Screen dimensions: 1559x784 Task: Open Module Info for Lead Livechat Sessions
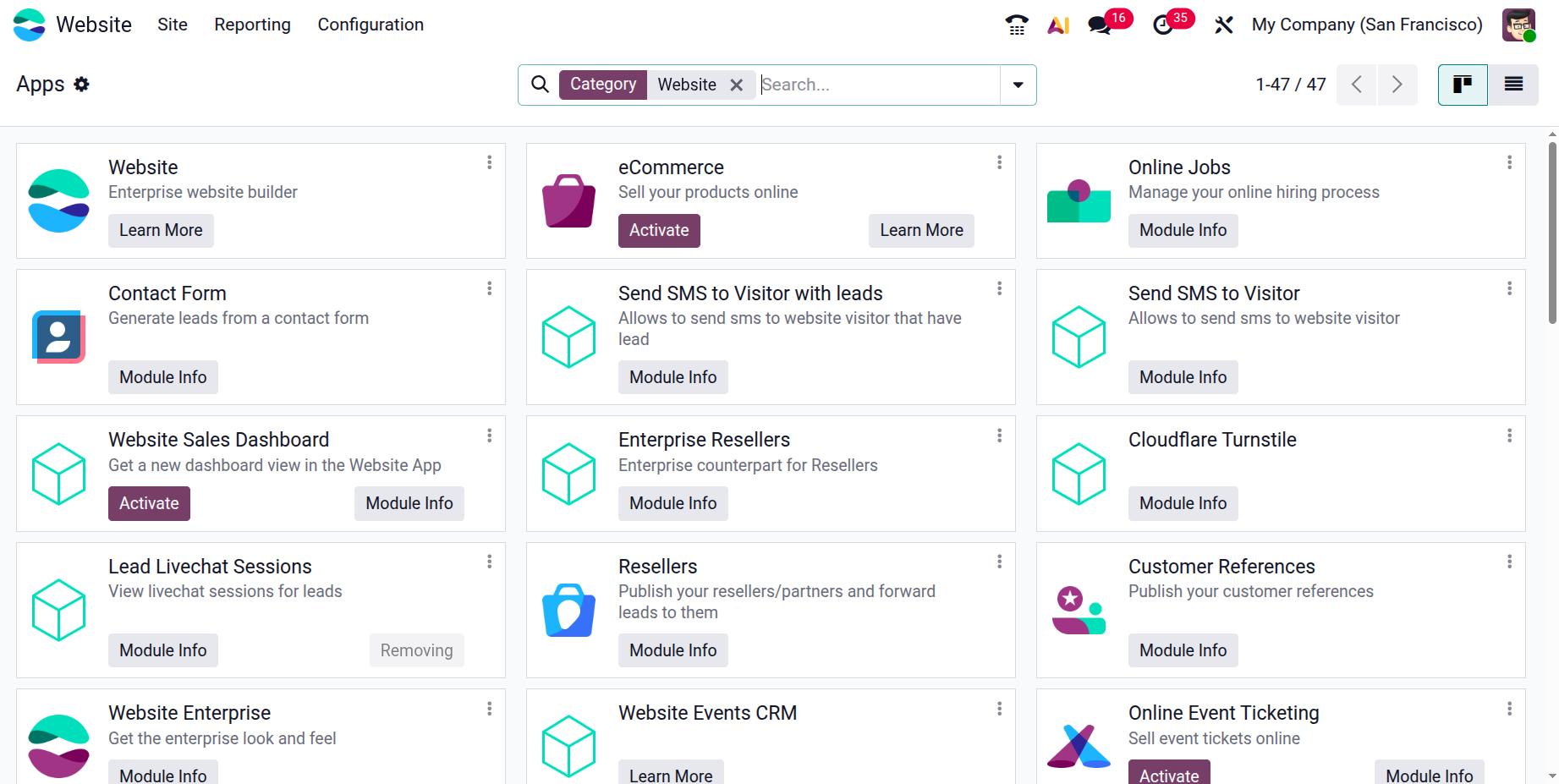162,650
